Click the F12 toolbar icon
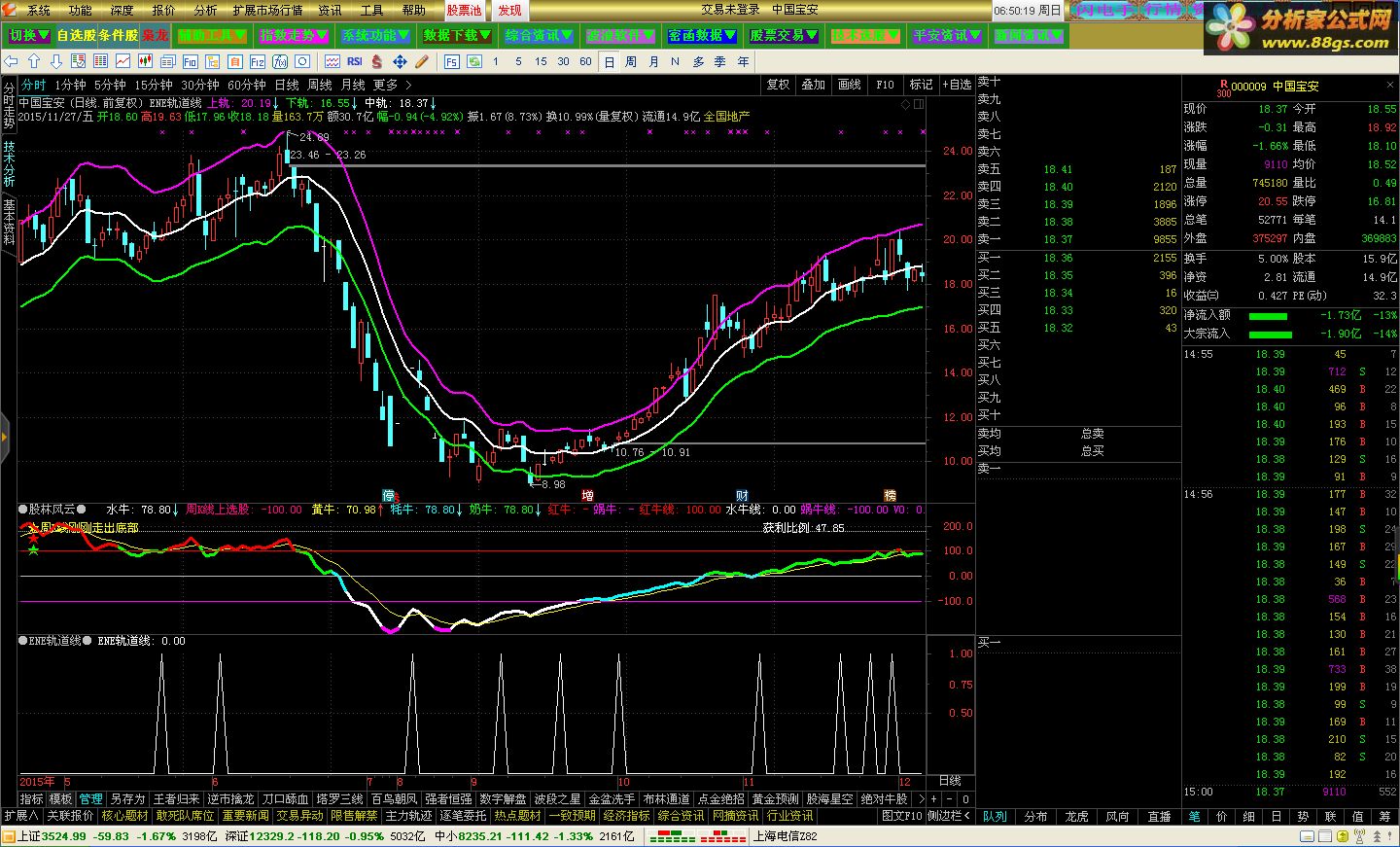 [258, 61]
